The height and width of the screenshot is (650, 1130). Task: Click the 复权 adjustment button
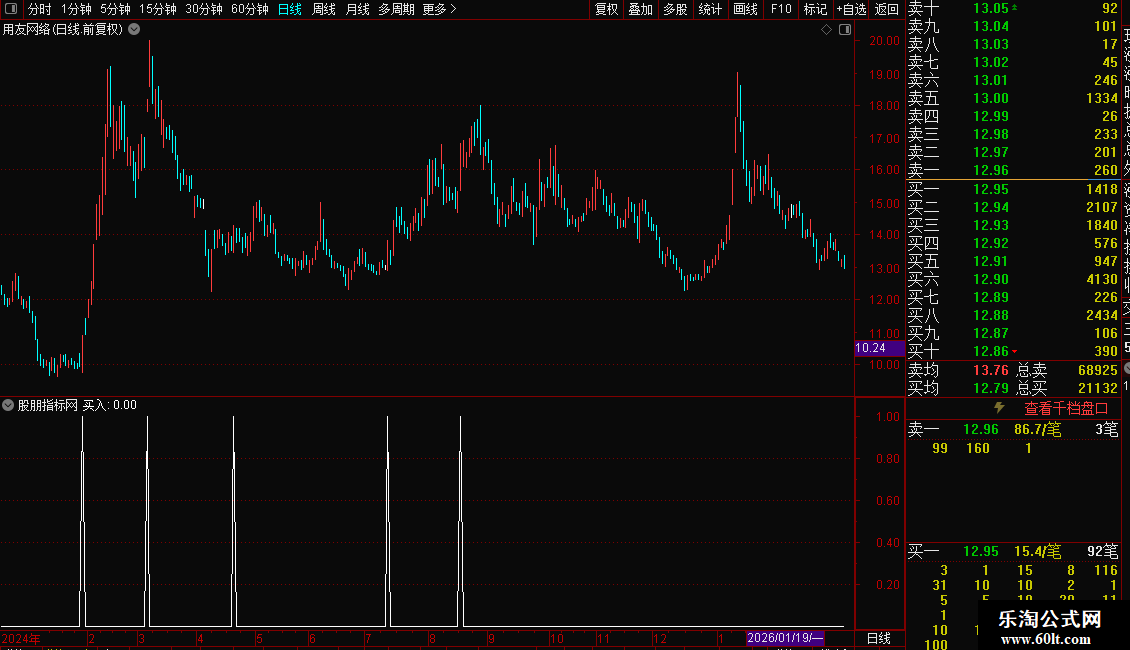point(606,9)
